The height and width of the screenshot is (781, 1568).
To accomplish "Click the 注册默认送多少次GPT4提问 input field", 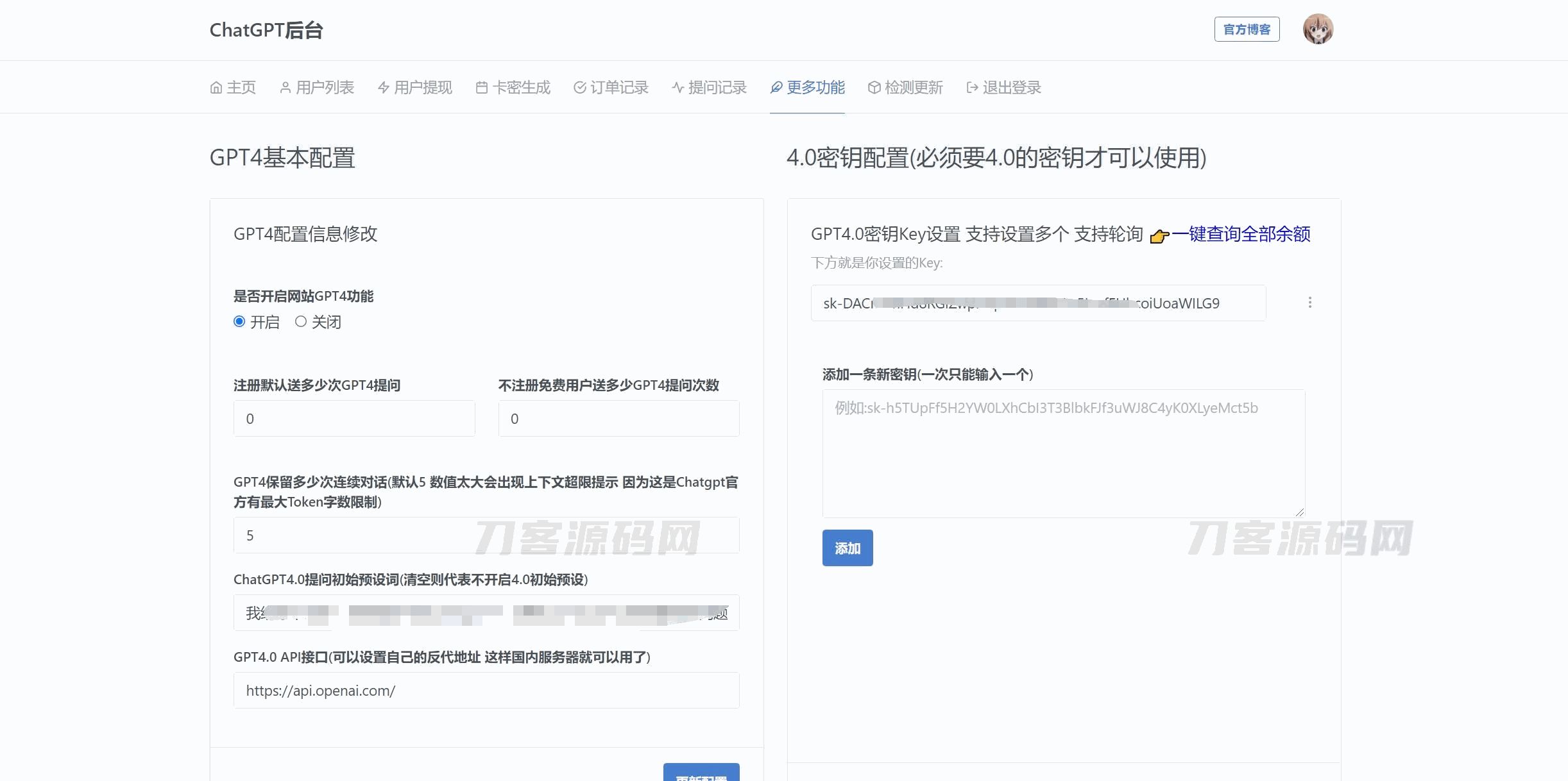I will pos(354,419).
